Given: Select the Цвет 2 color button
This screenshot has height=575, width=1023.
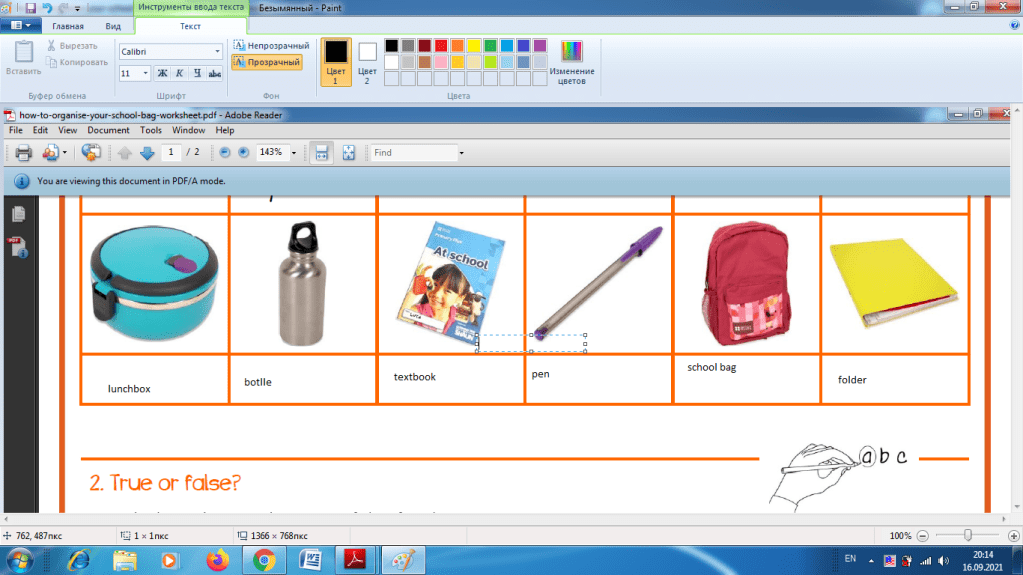Looking at the screenshot, I should [367, 61].
